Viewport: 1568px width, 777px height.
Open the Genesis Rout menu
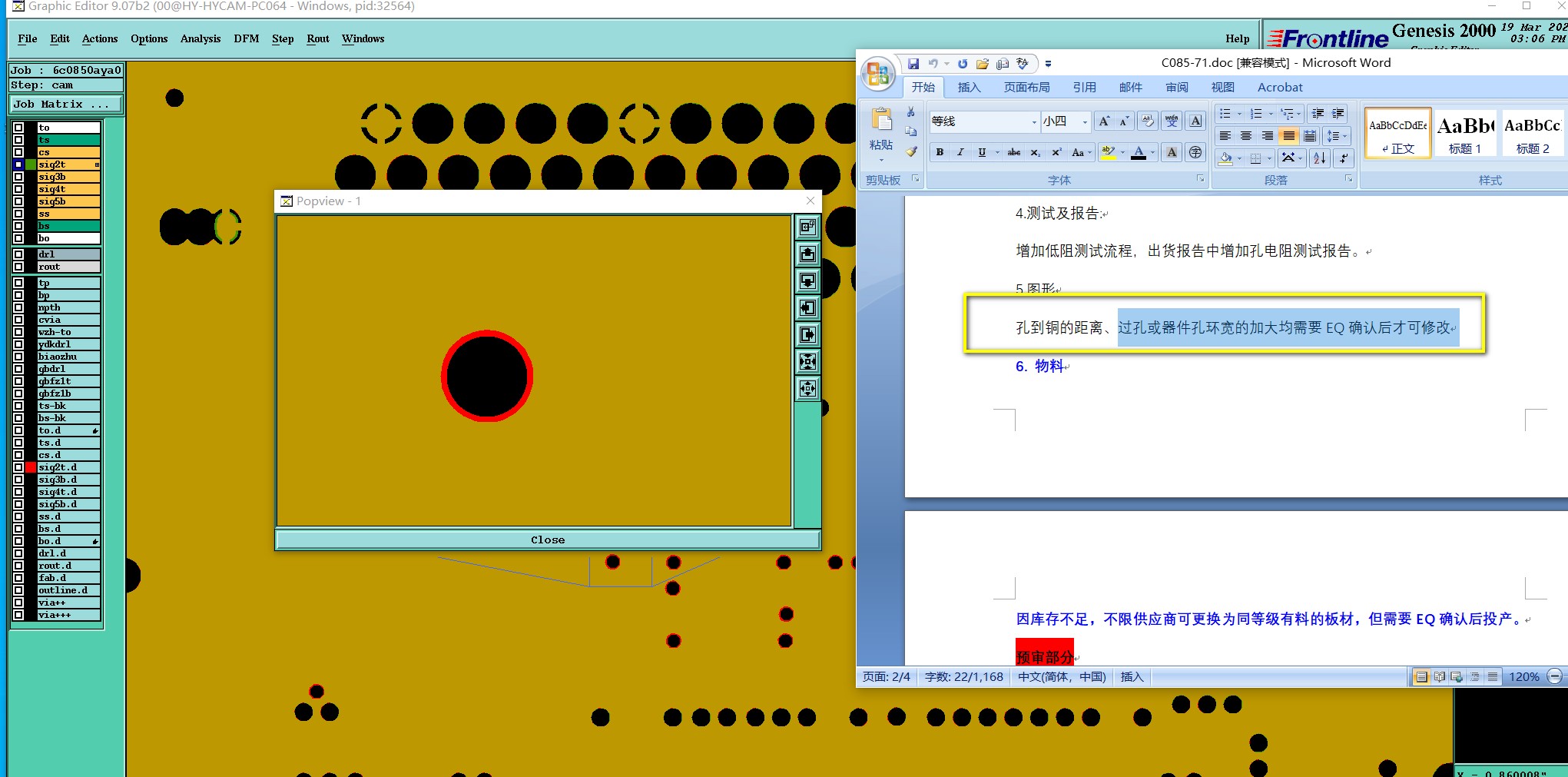click(318, 38)
